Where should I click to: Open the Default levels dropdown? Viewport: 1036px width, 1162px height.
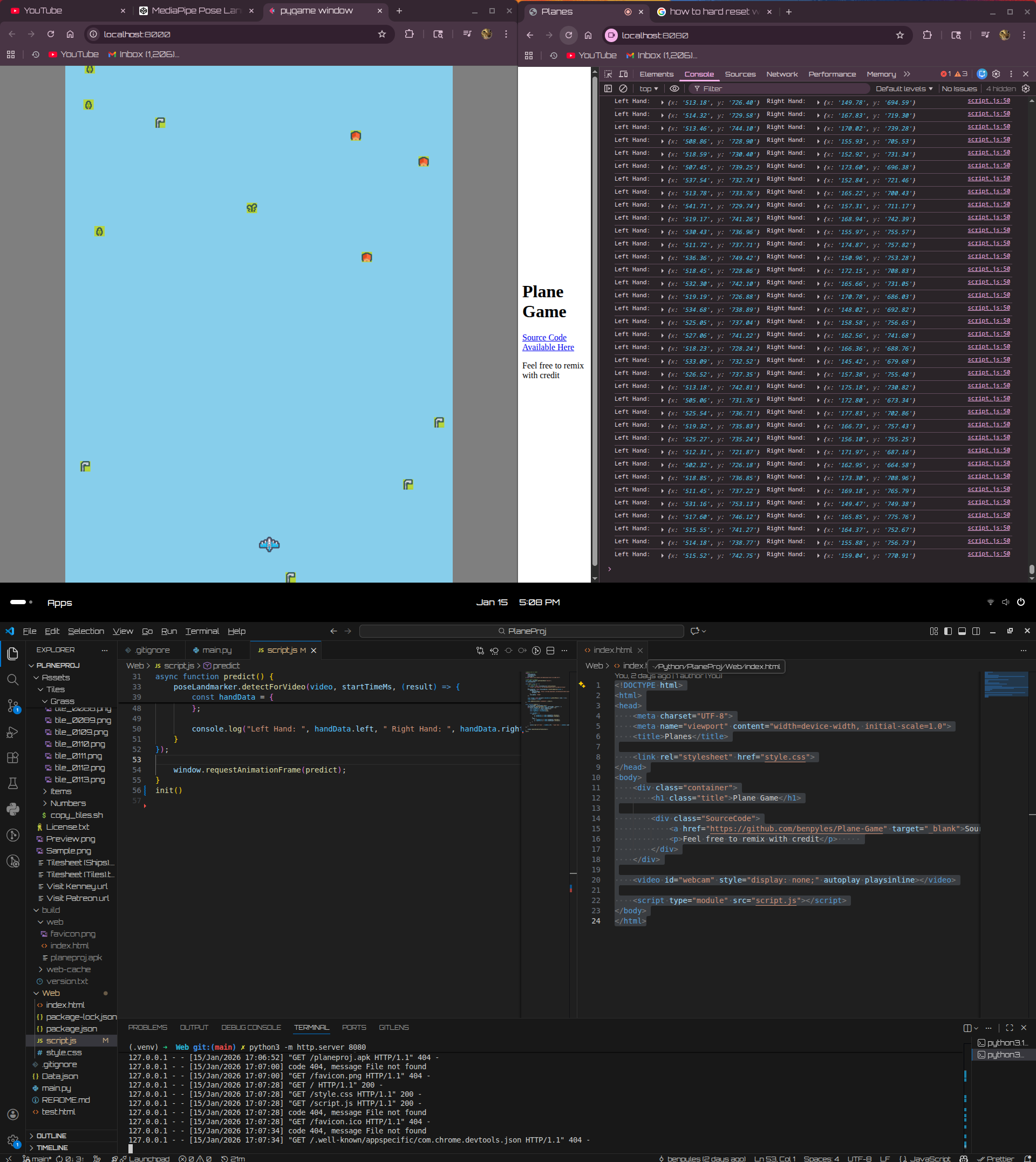pos(903,89)
